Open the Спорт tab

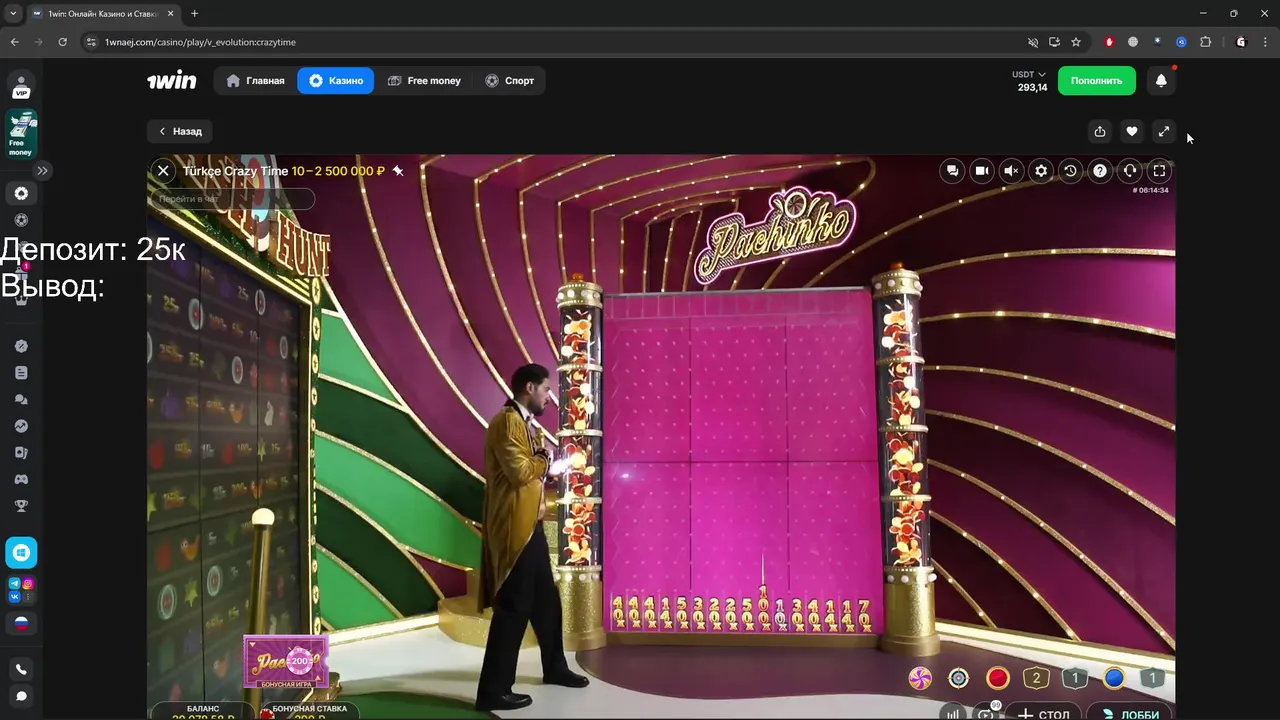point(510,81)
